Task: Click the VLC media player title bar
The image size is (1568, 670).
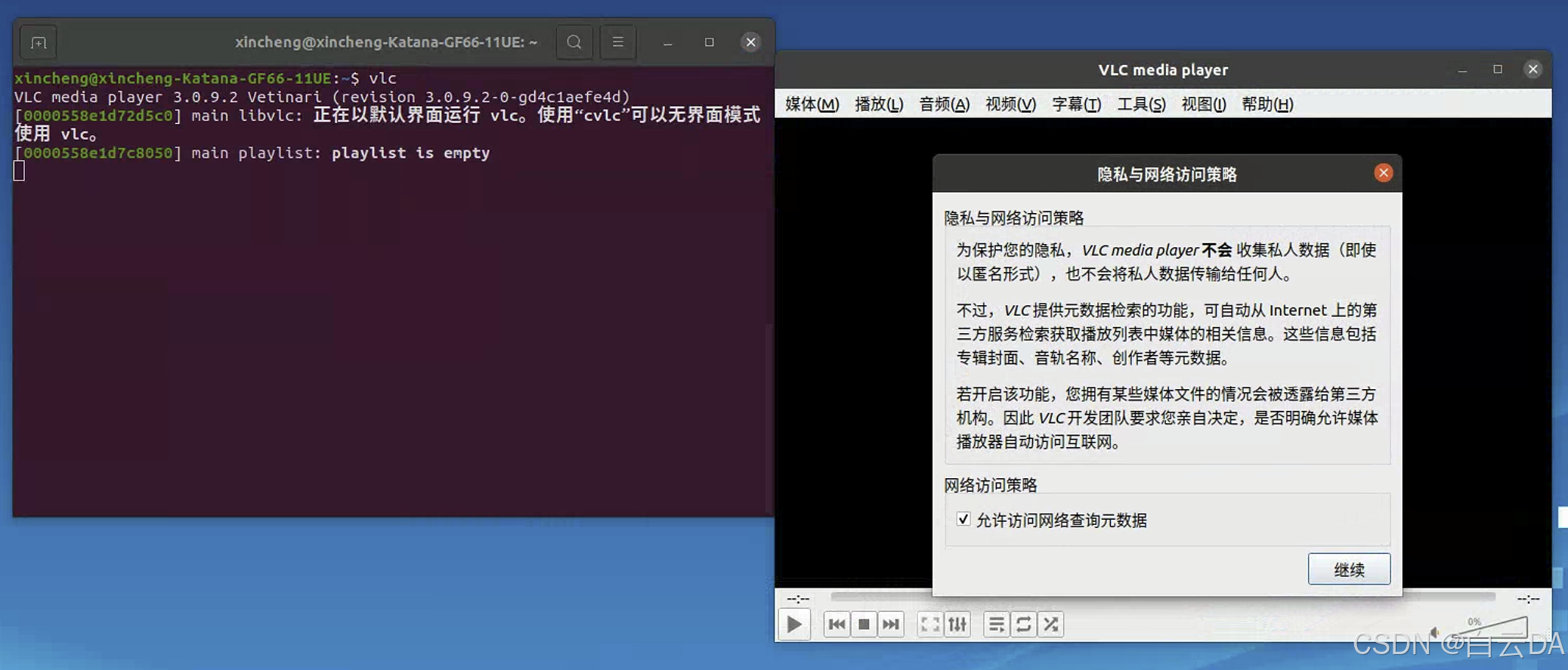Action: [x=1163, y=69]
